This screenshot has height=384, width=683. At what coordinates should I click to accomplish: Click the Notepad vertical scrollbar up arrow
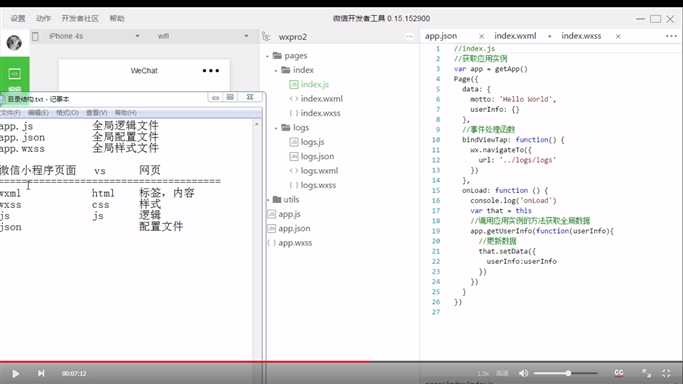click(x=257, y=125)
